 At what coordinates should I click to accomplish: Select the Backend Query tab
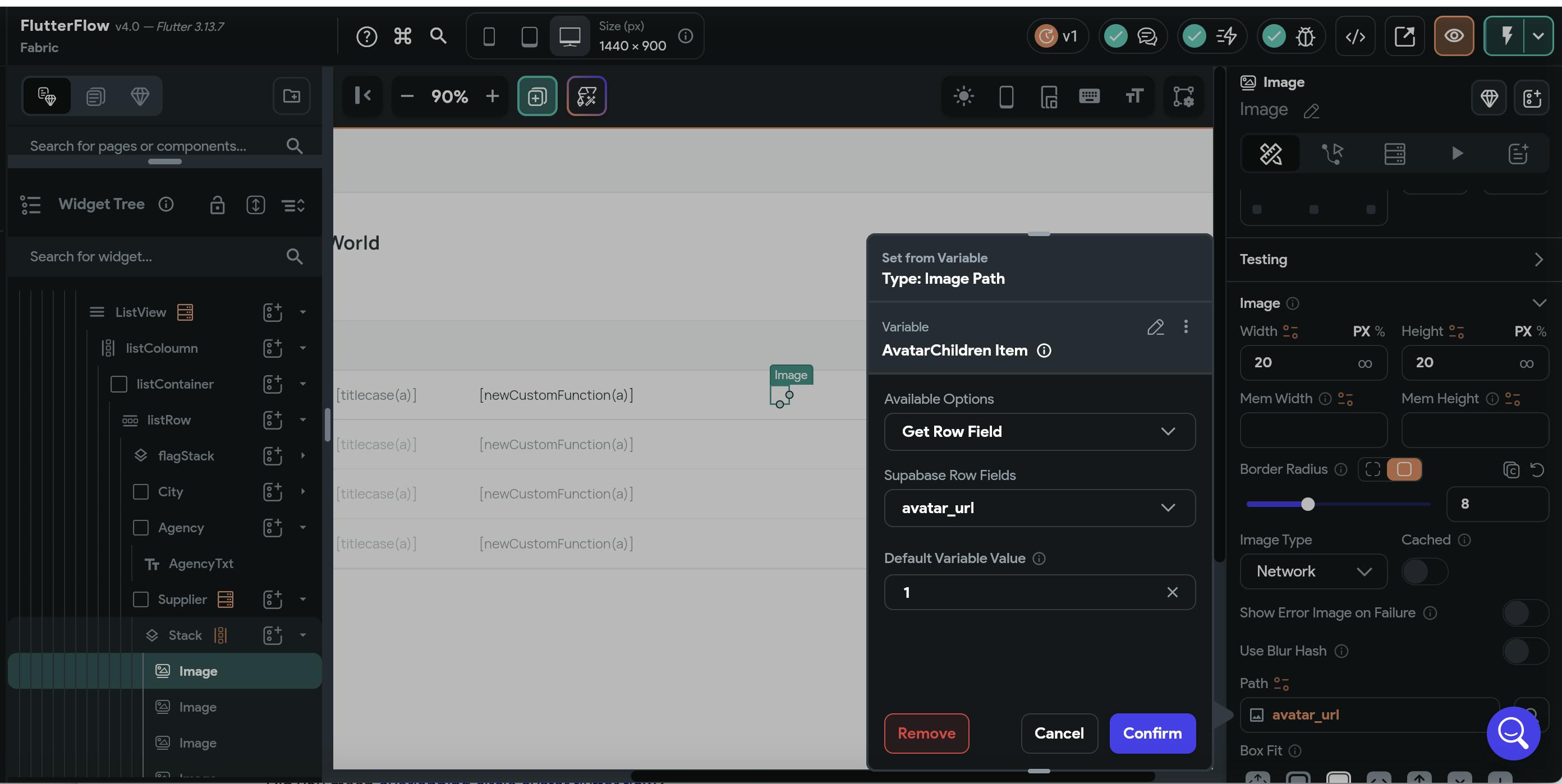[x=1394, y=154]
